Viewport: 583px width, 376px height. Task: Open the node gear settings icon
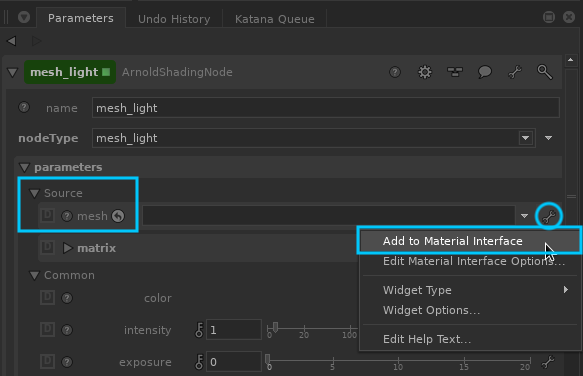425,72
